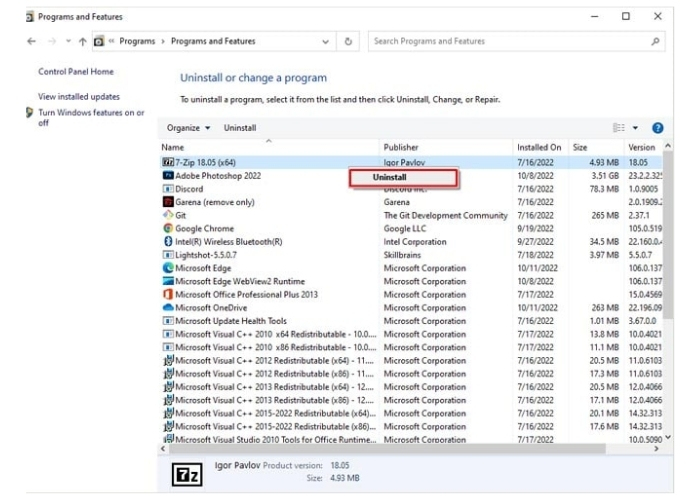The height and width of the screenshot is (500, 700).
Task: Click the 9/19/2022 installed date cell
Action: pos(535,228)
